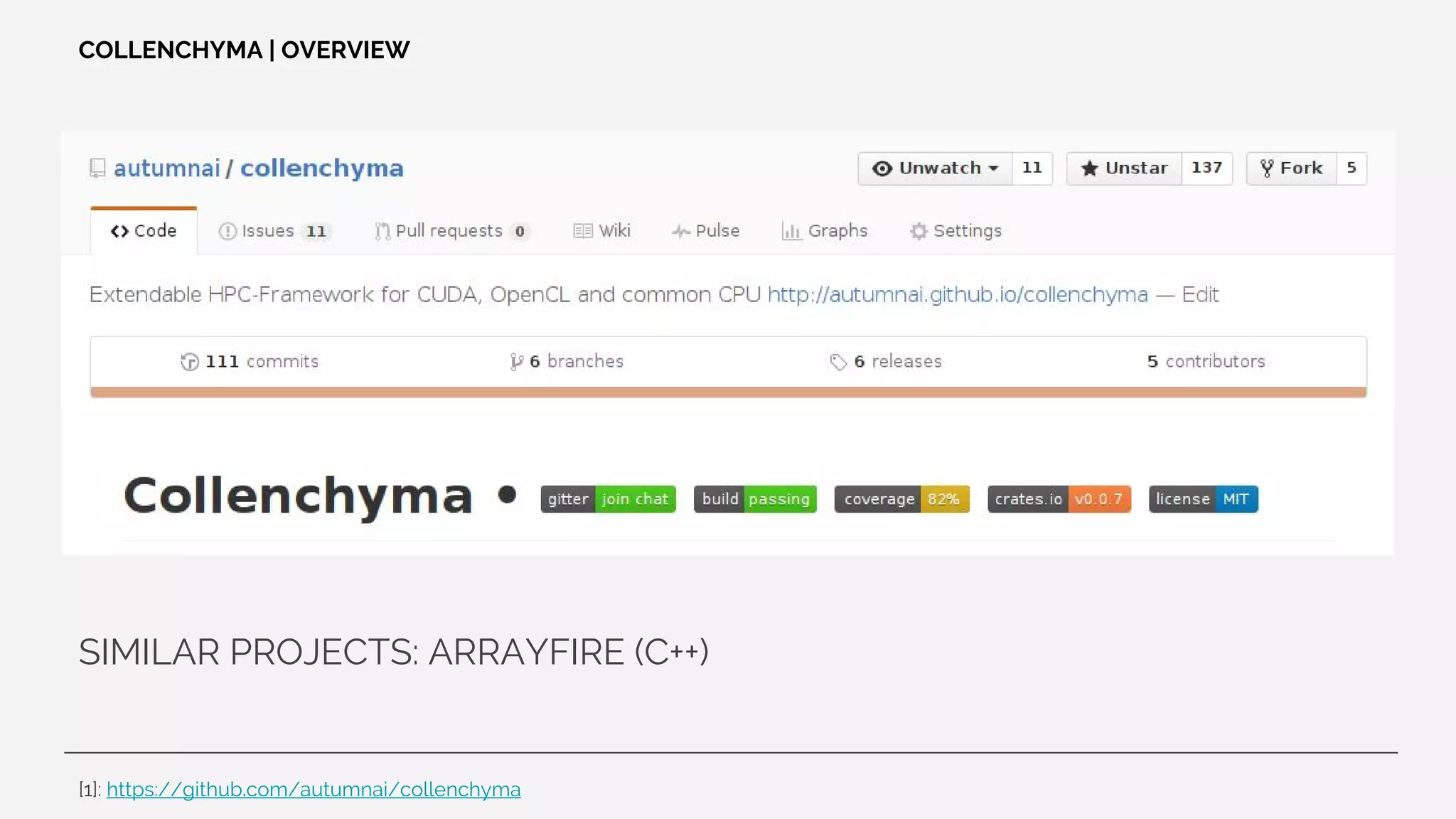Viewport: 1456px width, 819px height.
Task: Click Edit next to repository description
Action: tap(1200, 294)
